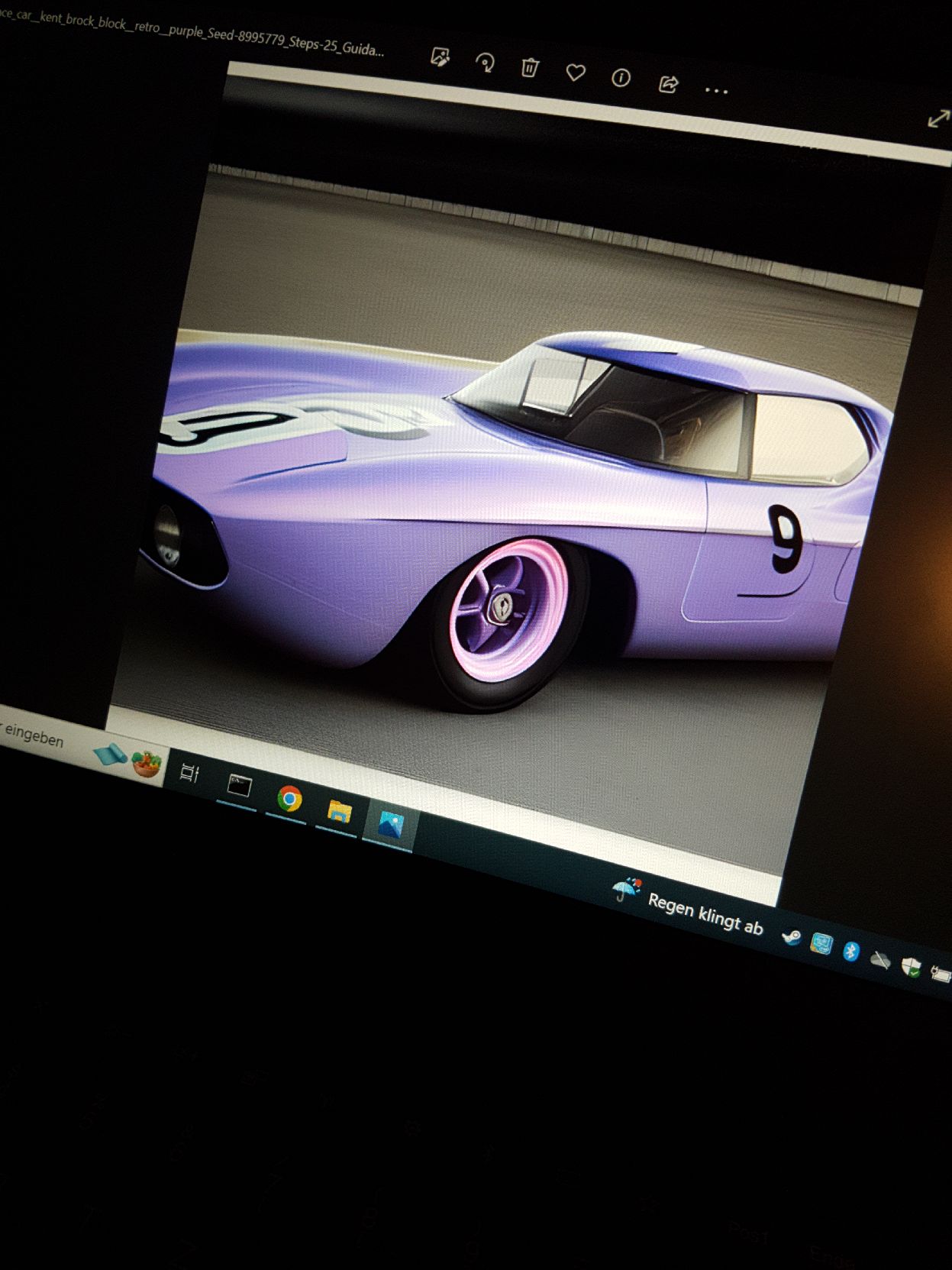
Task: Open the weather umbrella icon
Action: pos(627,889)
